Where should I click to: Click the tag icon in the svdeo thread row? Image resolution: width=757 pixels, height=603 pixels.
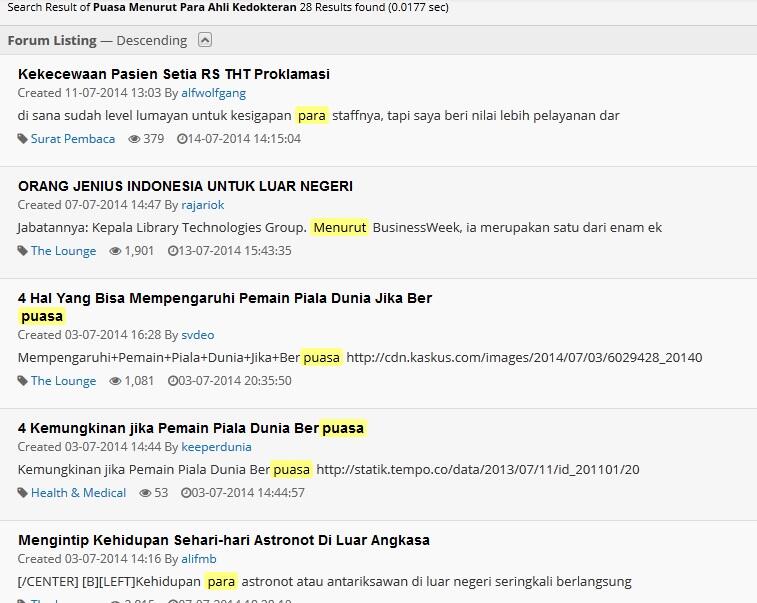(22, 381)
